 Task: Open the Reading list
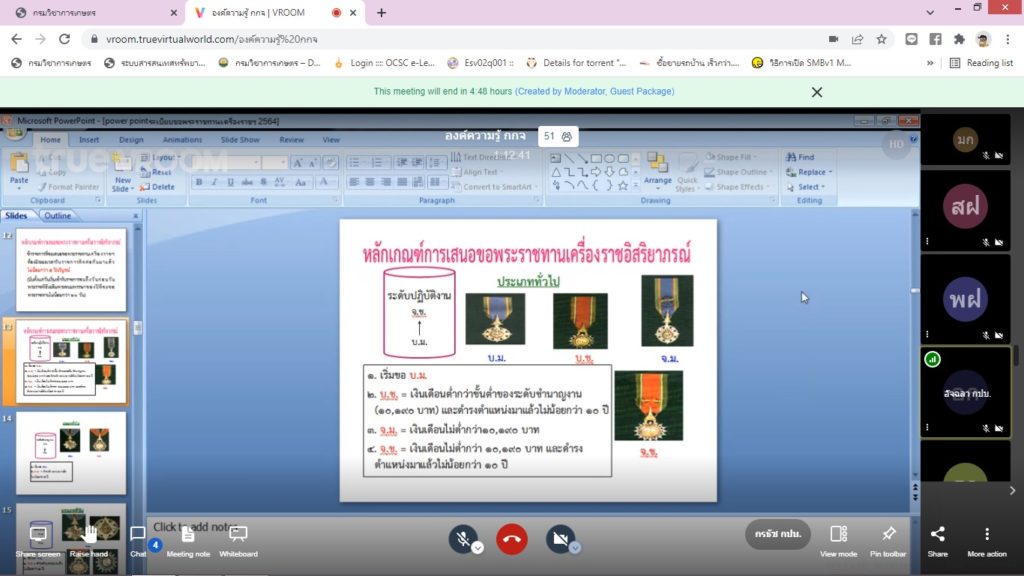click(x=982, y=63)
